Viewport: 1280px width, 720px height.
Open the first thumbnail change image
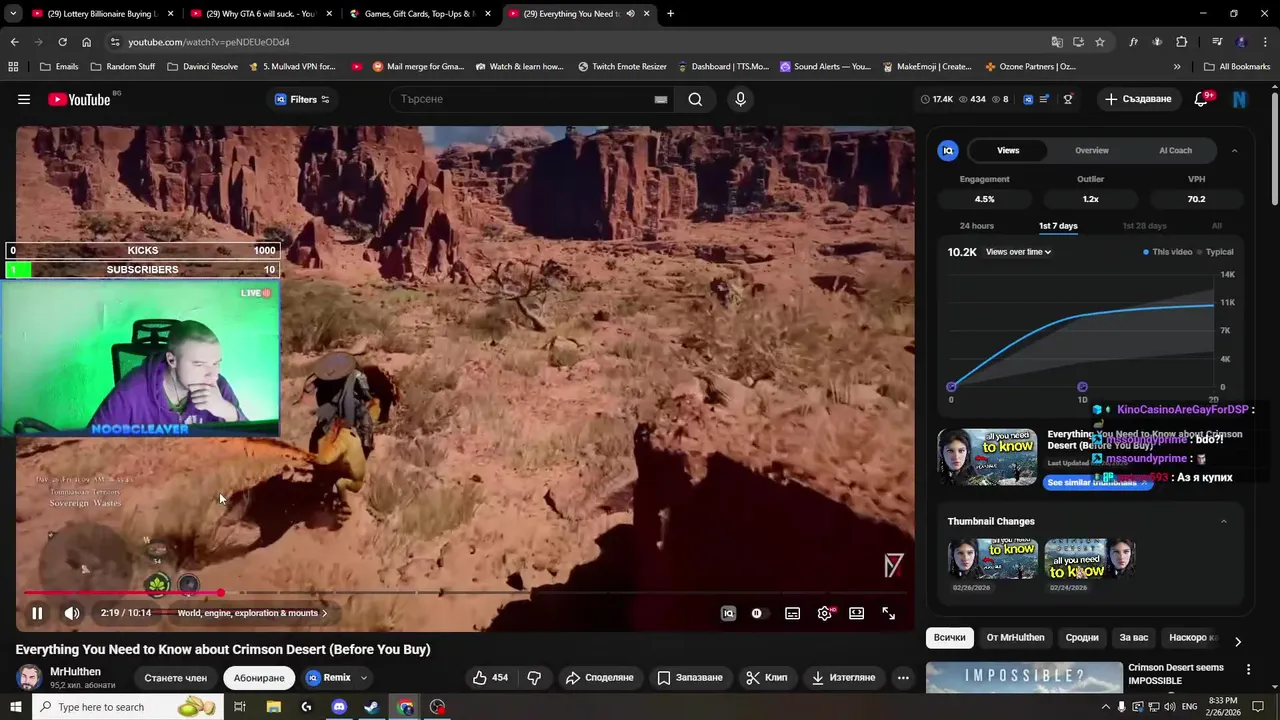992,559
